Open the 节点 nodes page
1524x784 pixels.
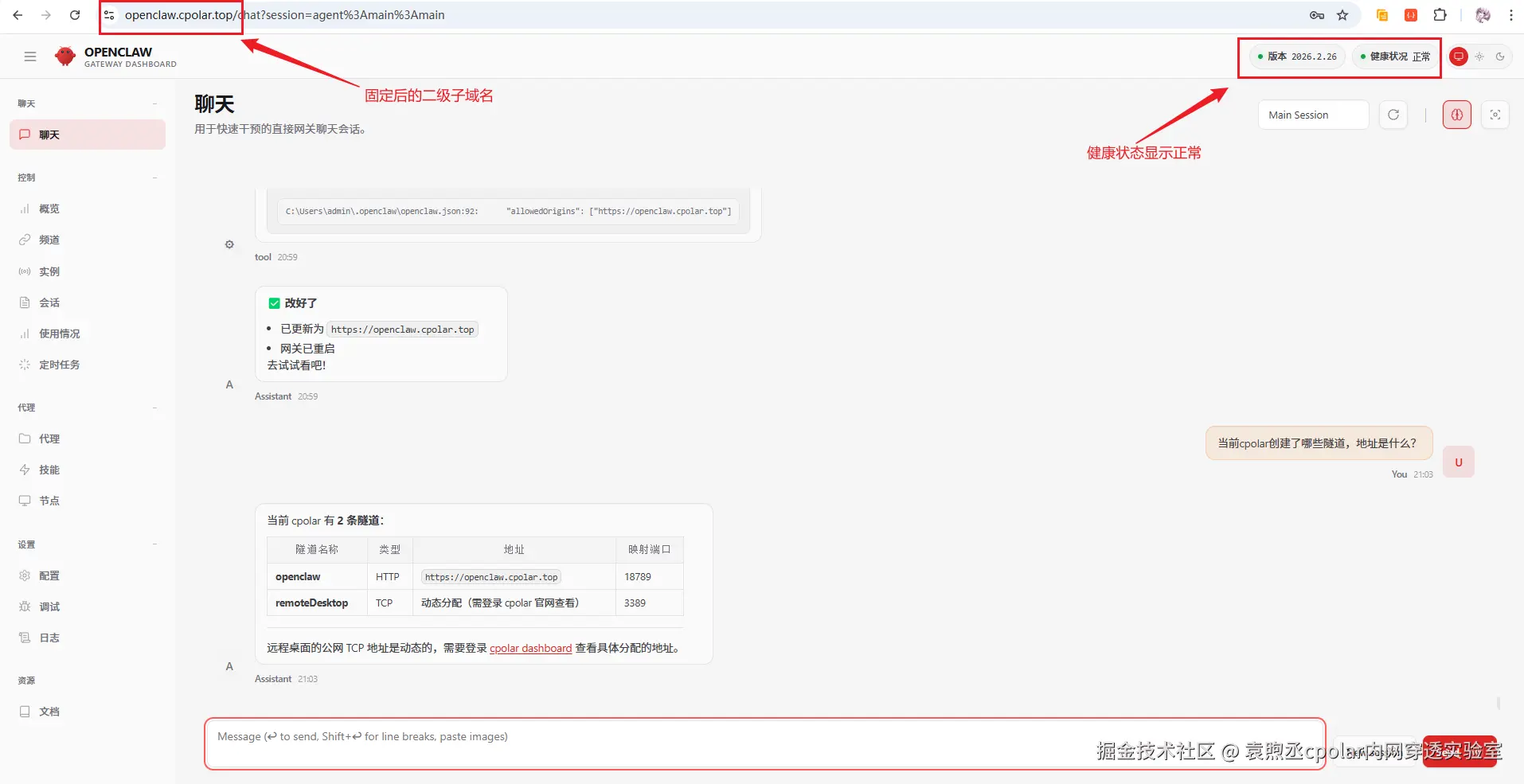point(88,501)
